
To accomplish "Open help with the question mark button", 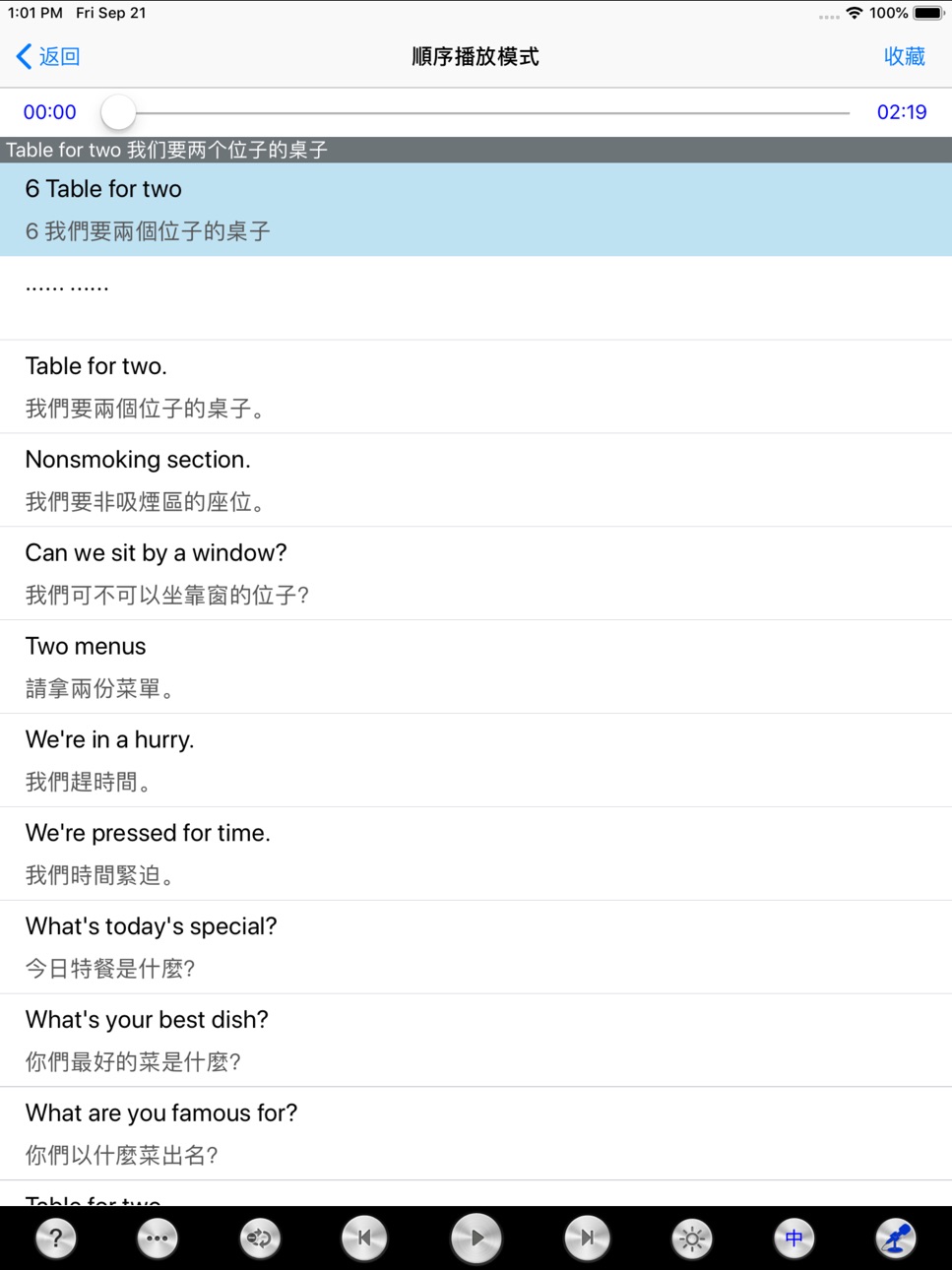I will point(56,1238).
